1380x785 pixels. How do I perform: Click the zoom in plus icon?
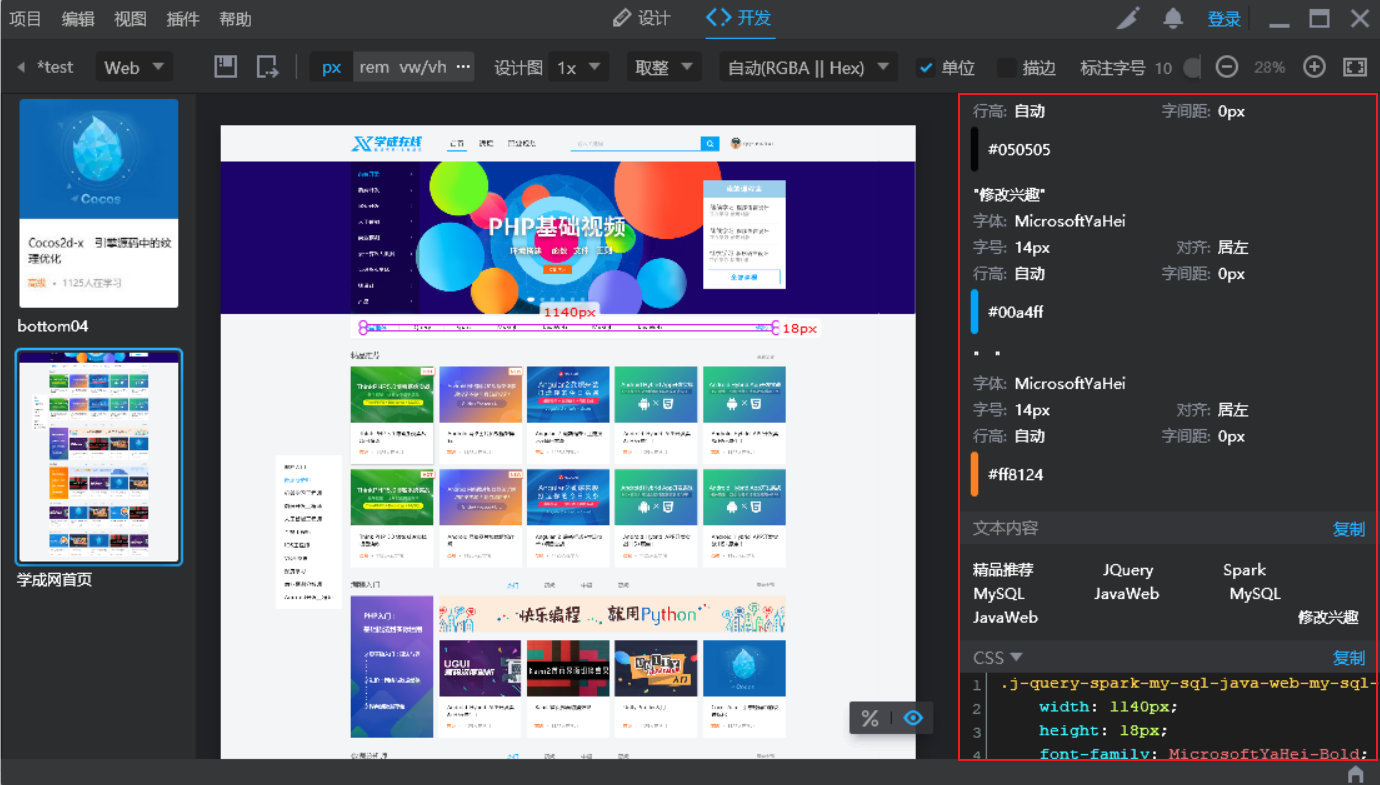[x=1314, y=67]
